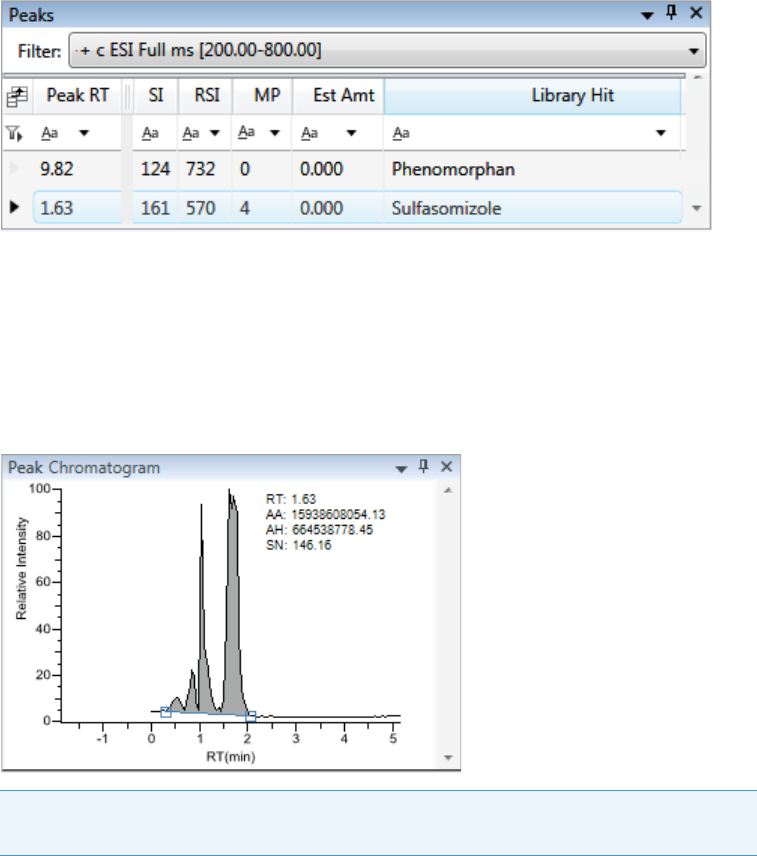
Task: Select the Phenomorphan library hit cell
Action: tap(532, 169)
